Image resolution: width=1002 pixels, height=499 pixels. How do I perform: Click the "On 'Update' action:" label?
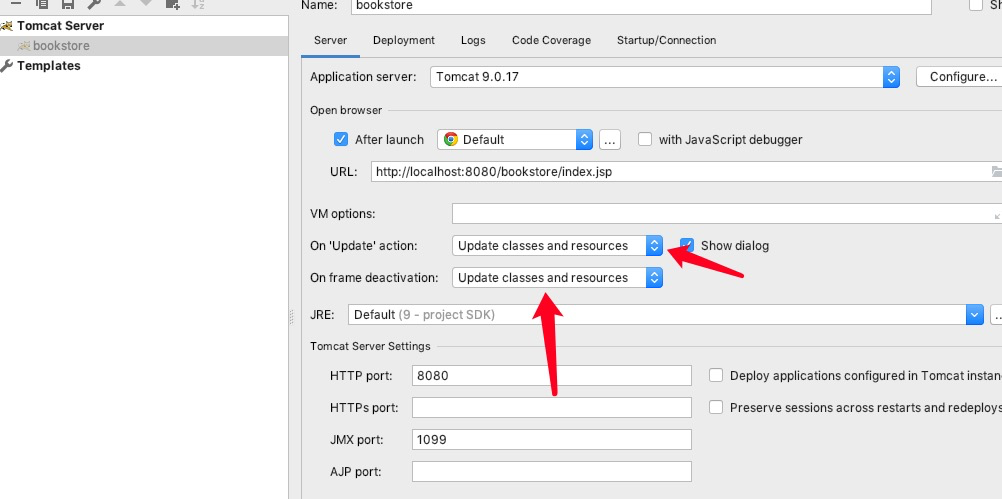[x=363, y=245]
